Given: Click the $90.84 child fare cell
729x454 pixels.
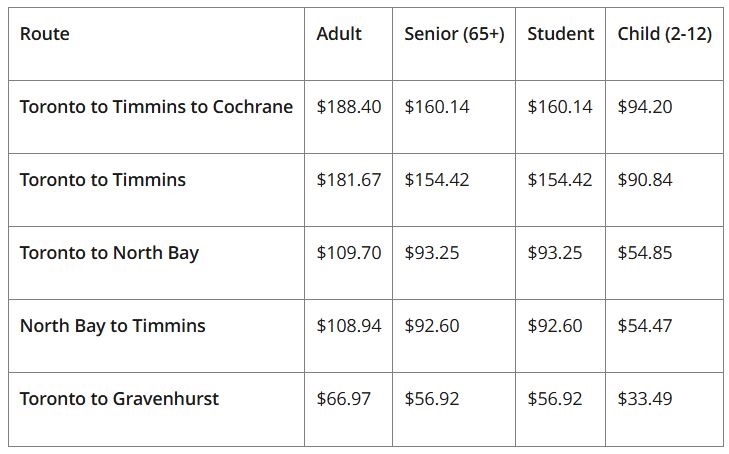Looking at the screenshot, I should 645,180.
